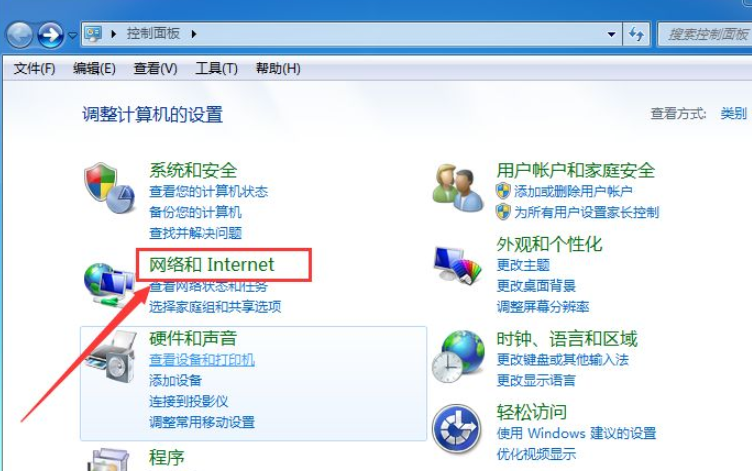Screen dimensions: 752x473
Task: Go forward with the blue arrow button
Action: 50,35
